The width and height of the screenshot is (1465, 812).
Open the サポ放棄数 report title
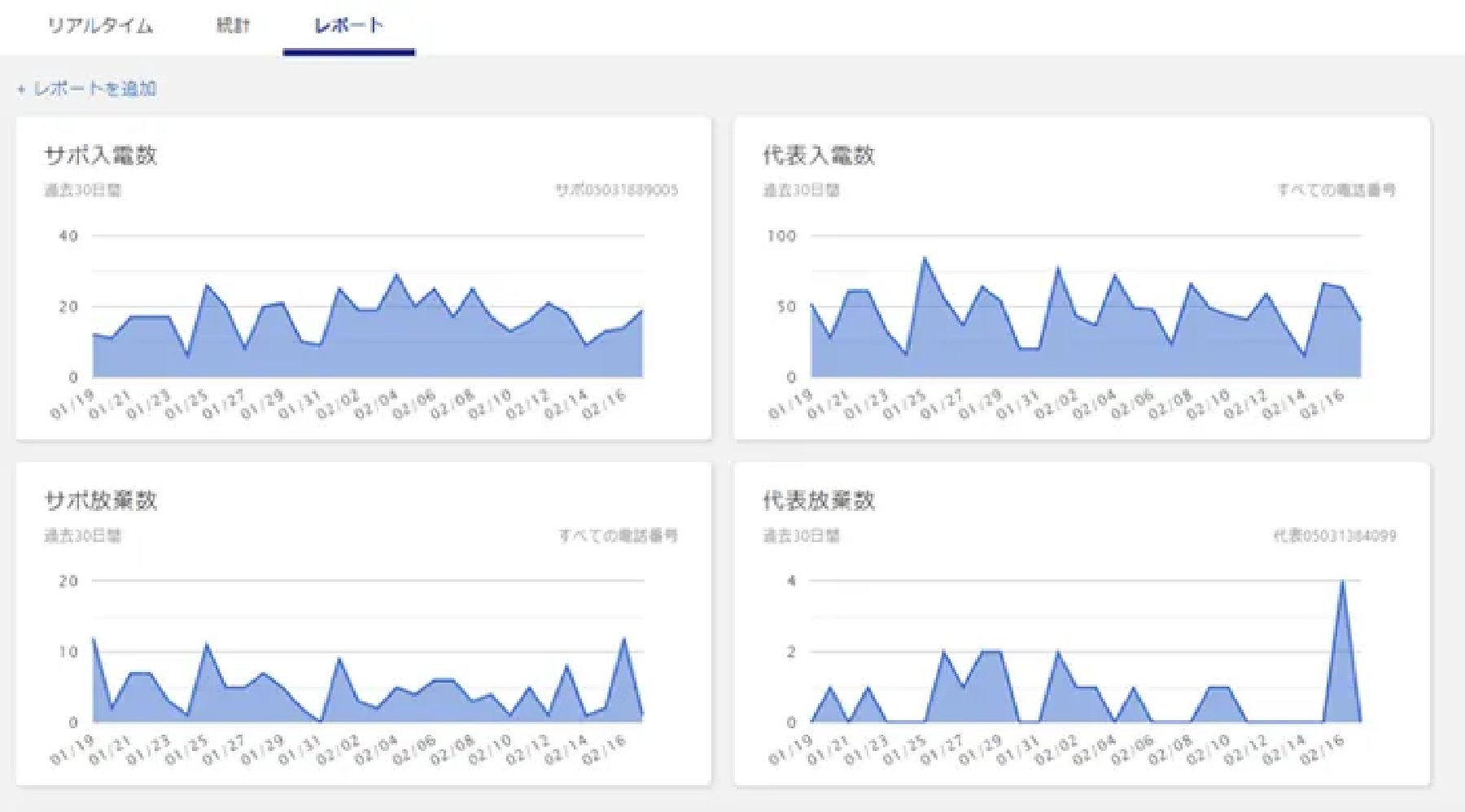pos(100,500)
